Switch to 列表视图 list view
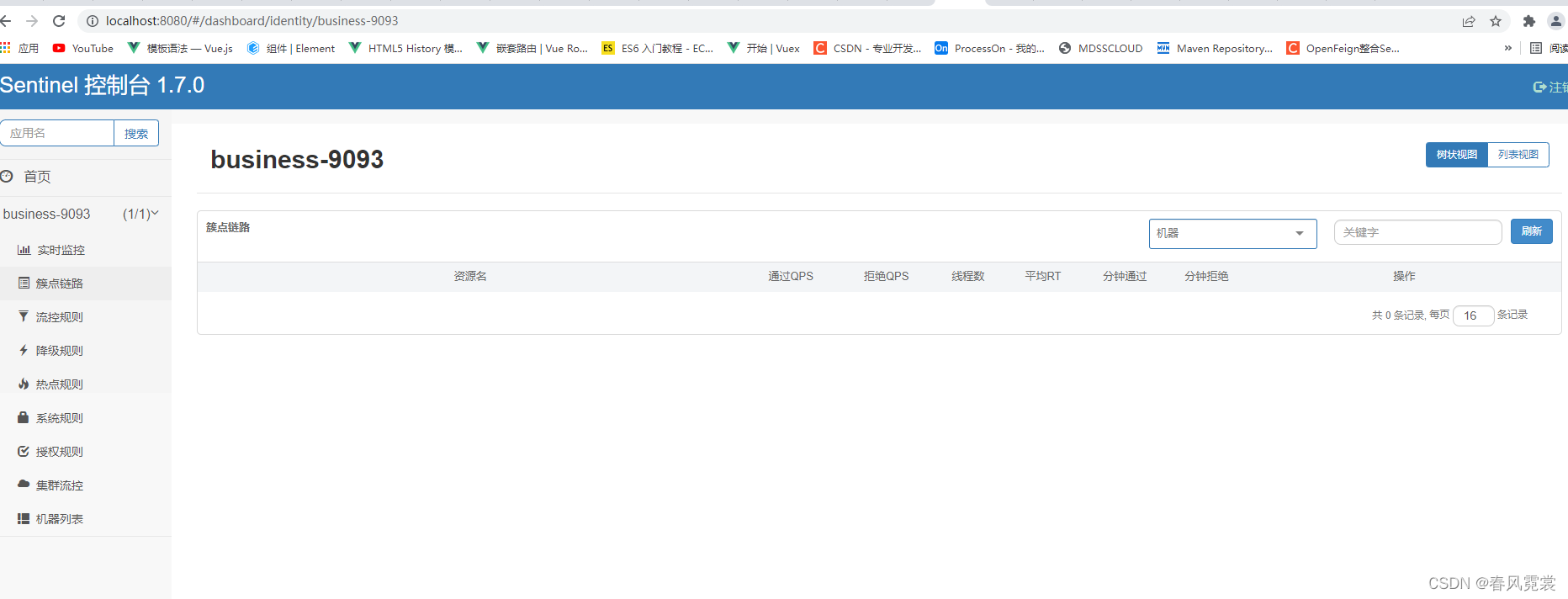The width and height of the screenshot is (1568, 599). point(1518,155)
